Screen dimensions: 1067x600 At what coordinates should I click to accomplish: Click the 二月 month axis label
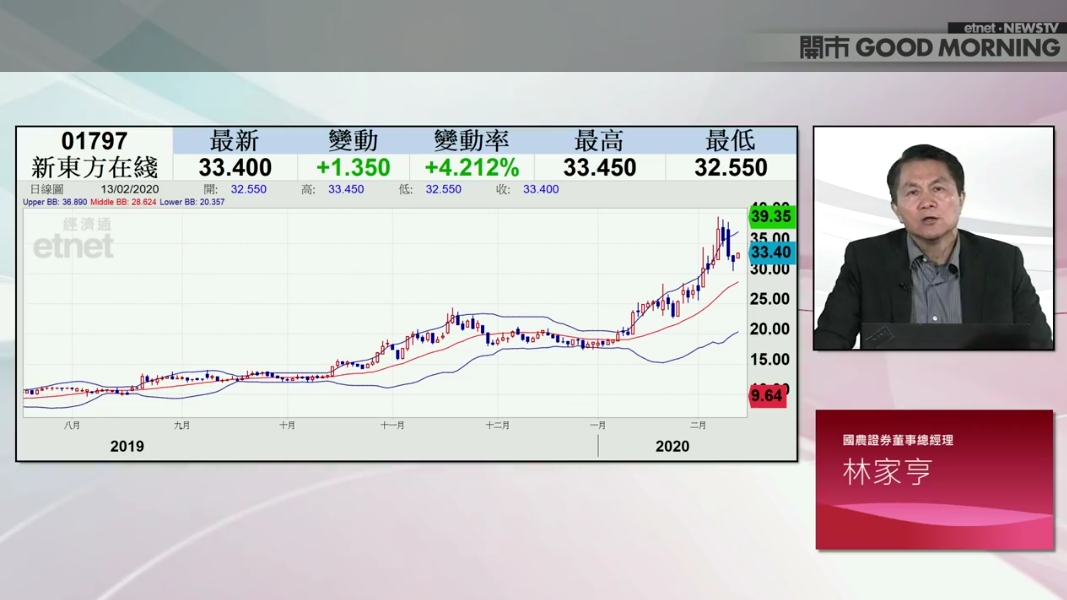[698, 425]
